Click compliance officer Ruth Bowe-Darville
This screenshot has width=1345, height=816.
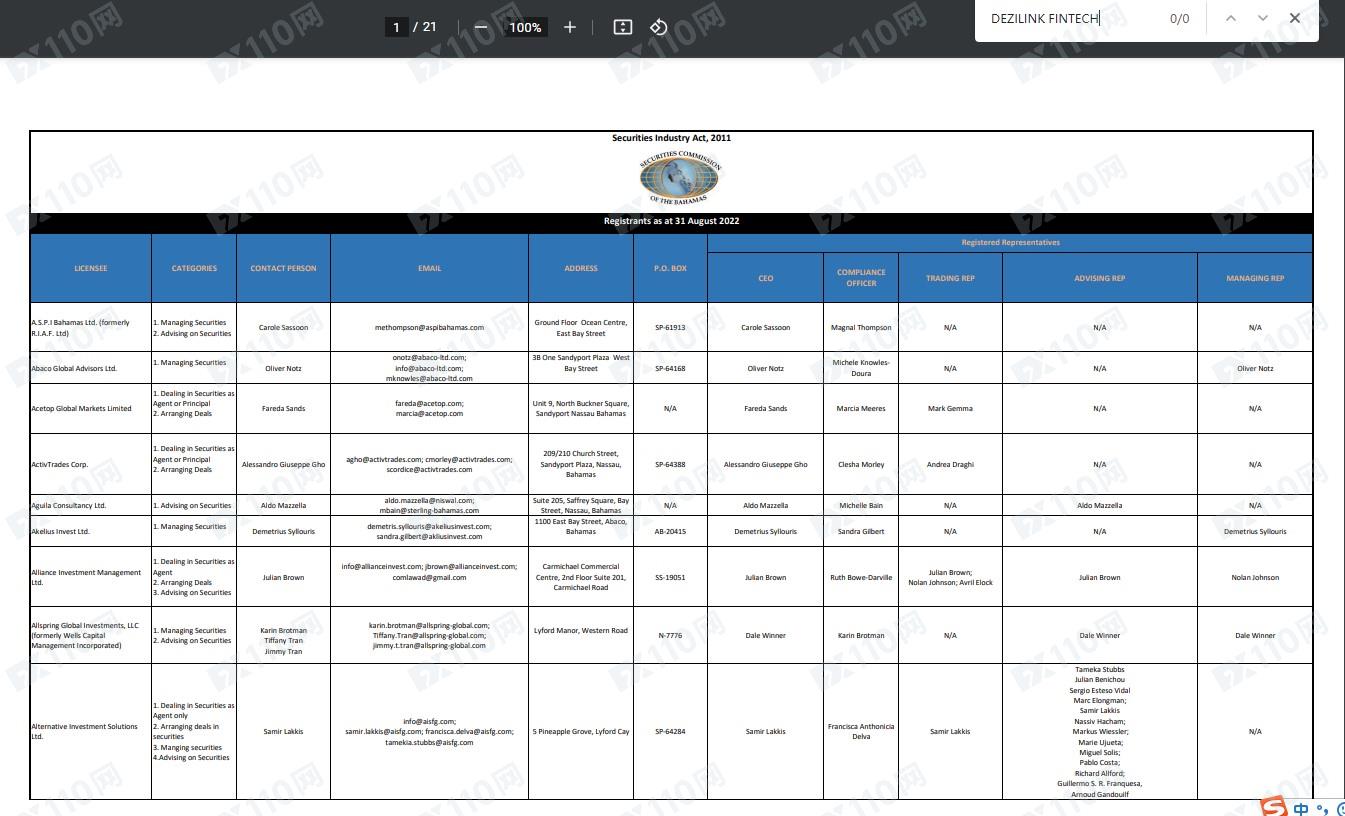coord(861,577)
